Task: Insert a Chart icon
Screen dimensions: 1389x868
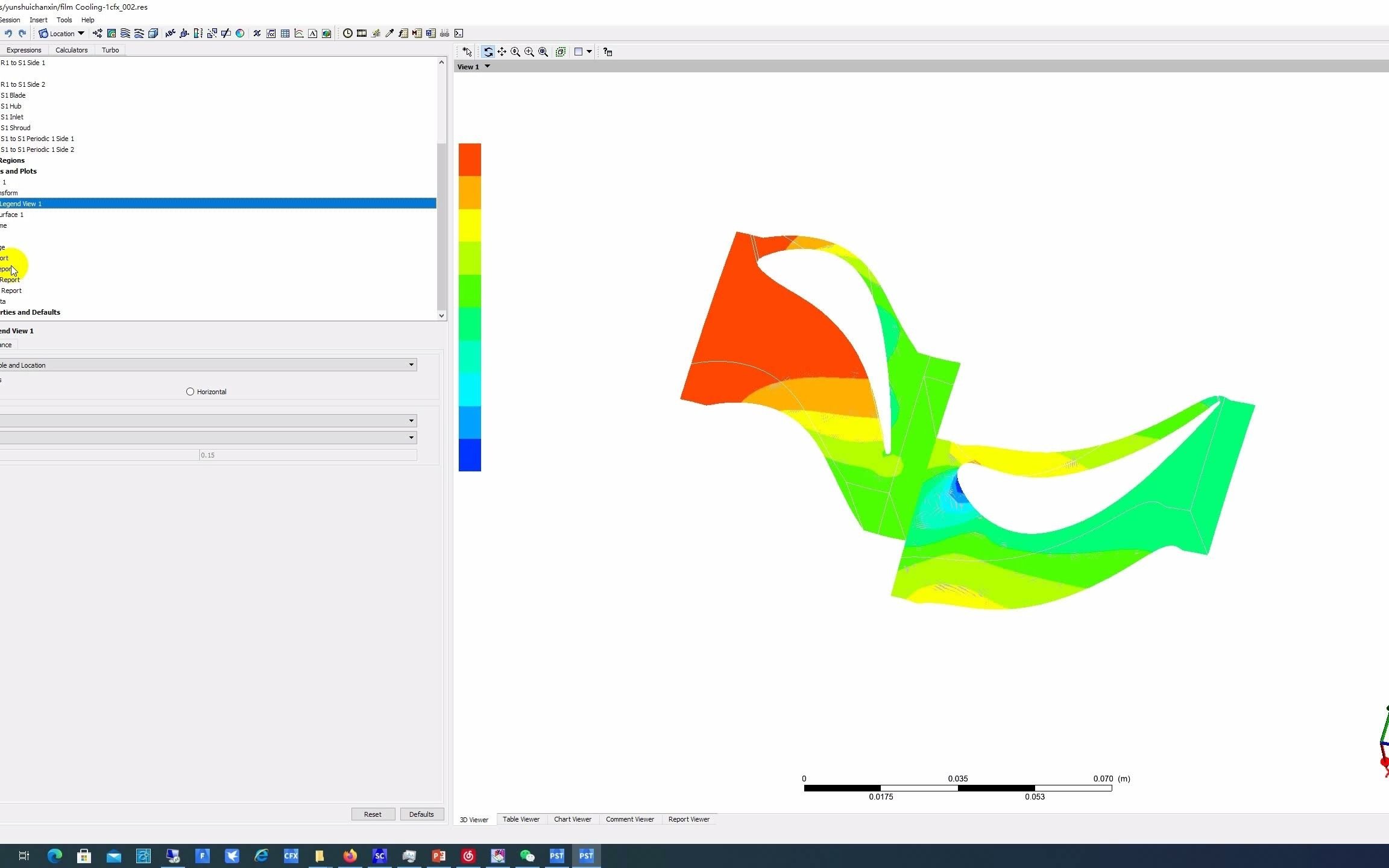Action: point(299,34)
